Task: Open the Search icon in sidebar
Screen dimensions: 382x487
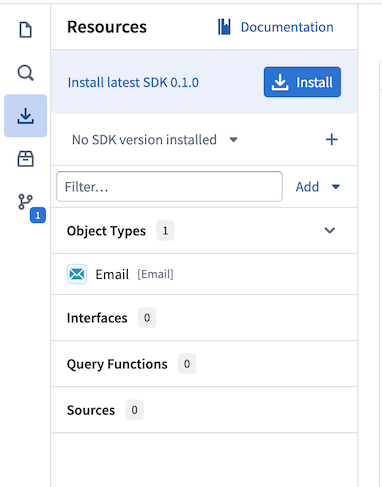Action: point(25,73)
